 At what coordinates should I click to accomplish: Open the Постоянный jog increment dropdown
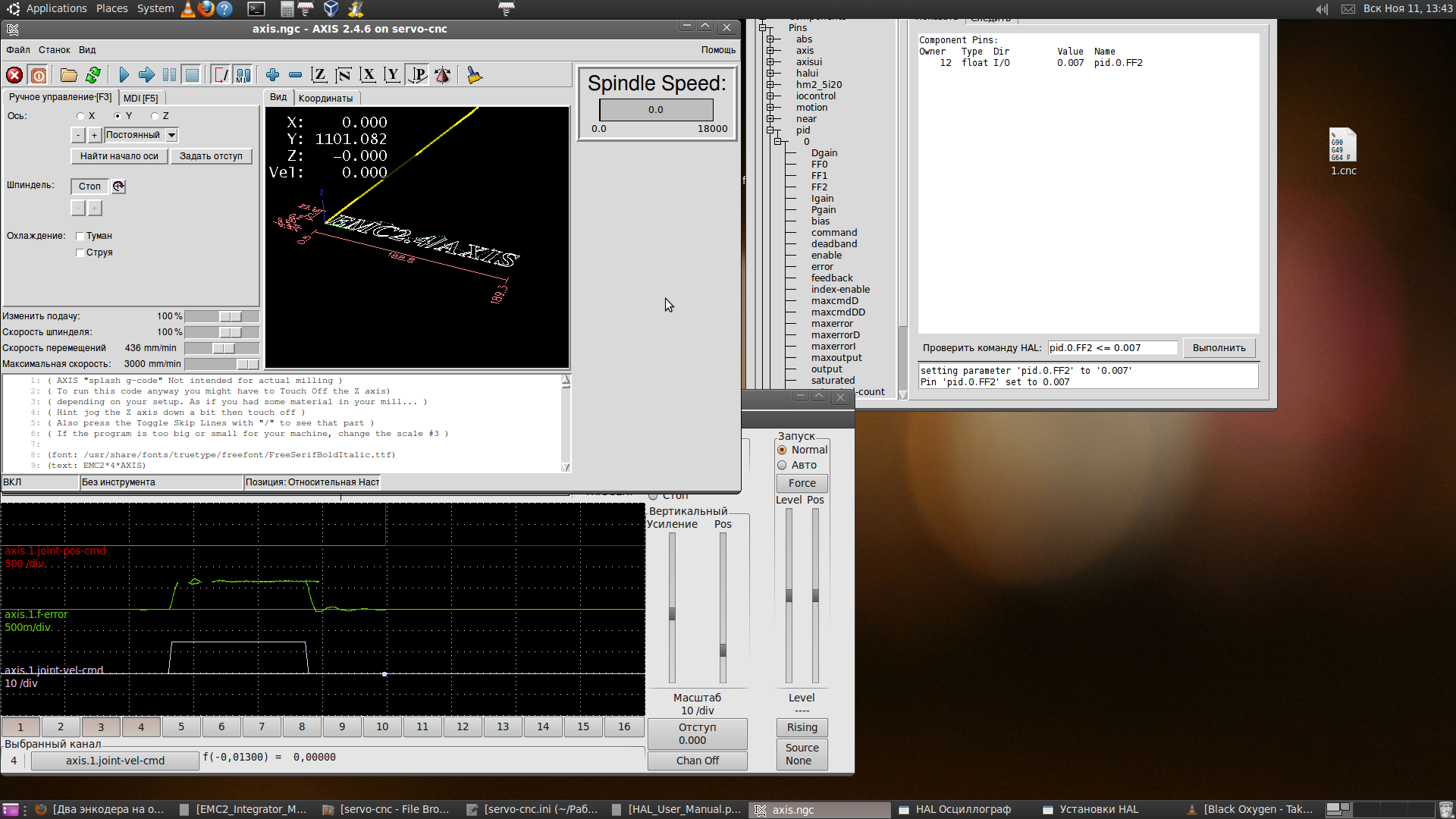172,135
